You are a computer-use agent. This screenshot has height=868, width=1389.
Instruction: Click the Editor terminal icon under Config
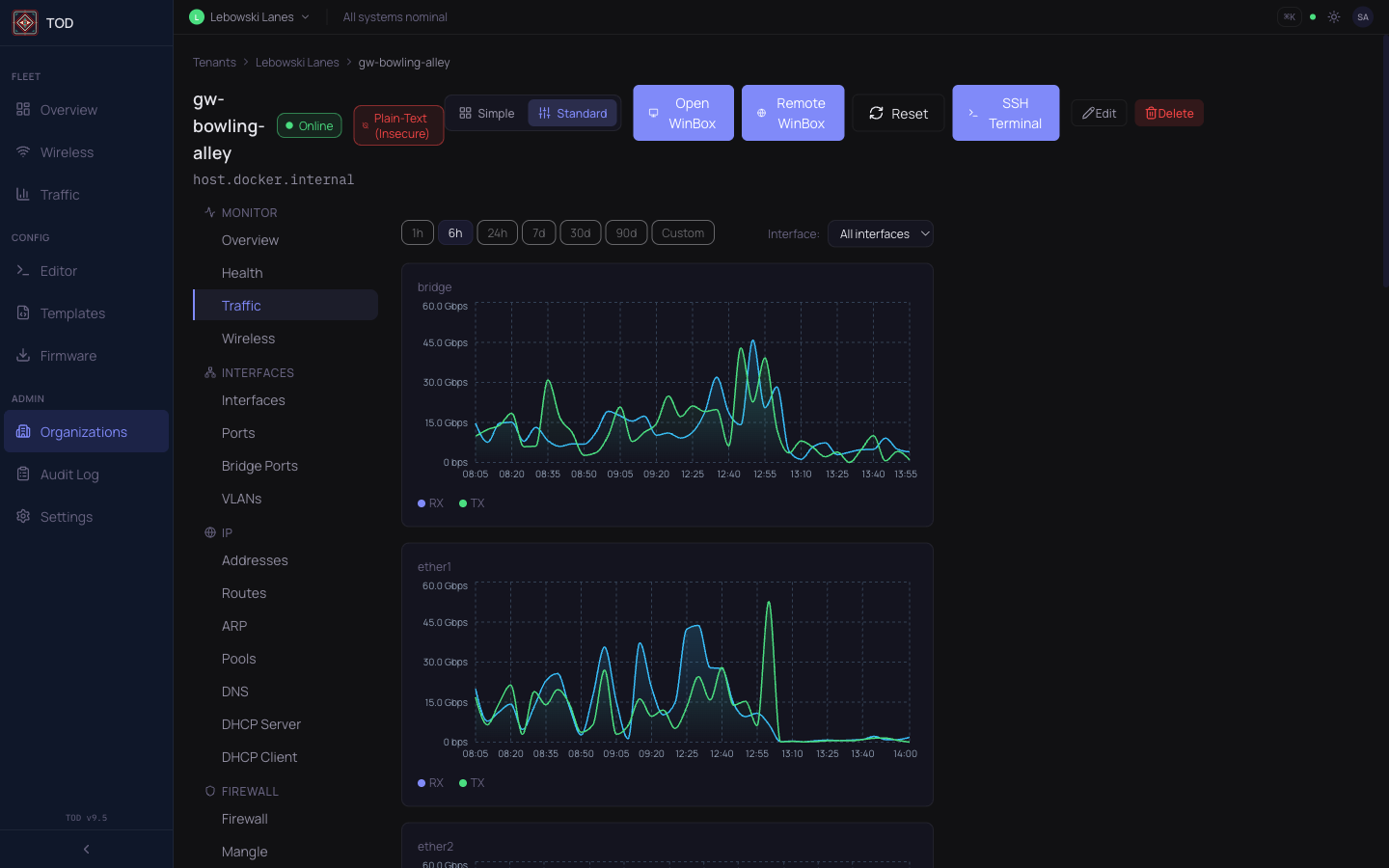tap(23, 271)
